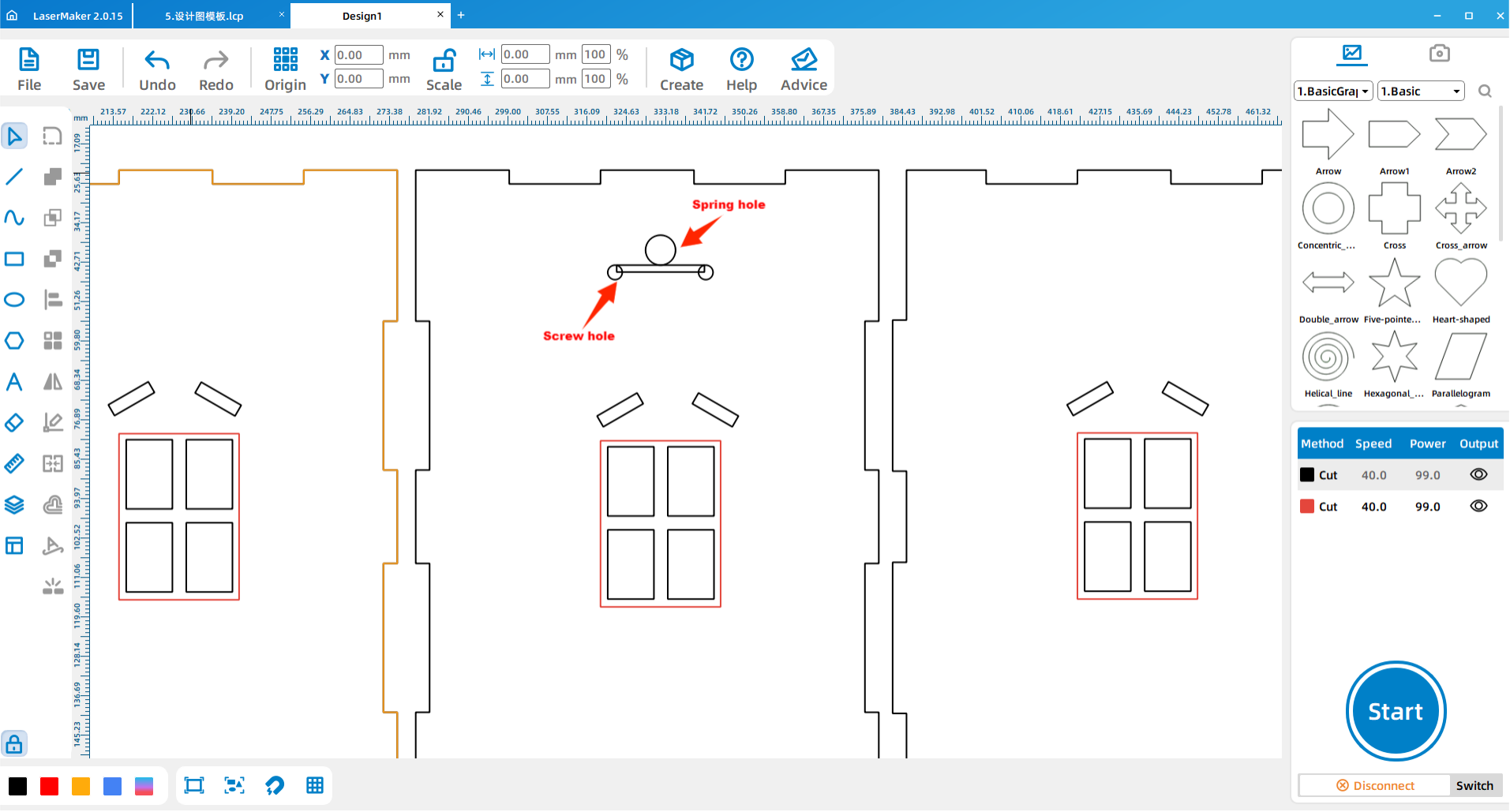
Task: Click the X position input field
Action: [x=359, y=54]
